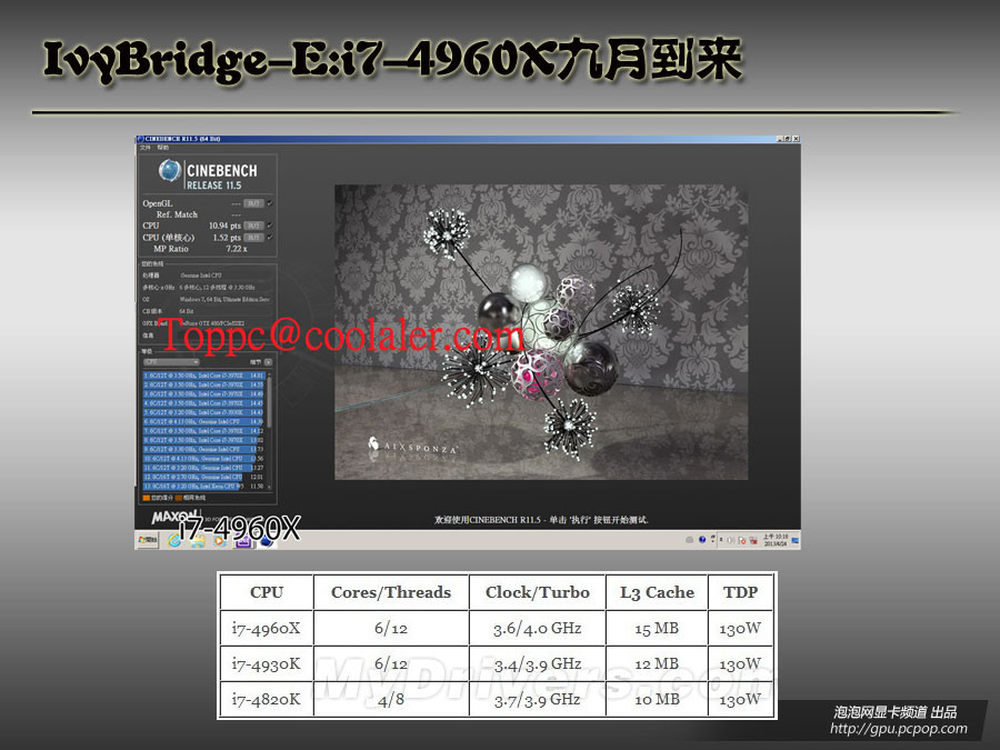1000x750 pixels.
Task: Open the Windows Media Player taskbar icon
Action: (x=220, y=541)
